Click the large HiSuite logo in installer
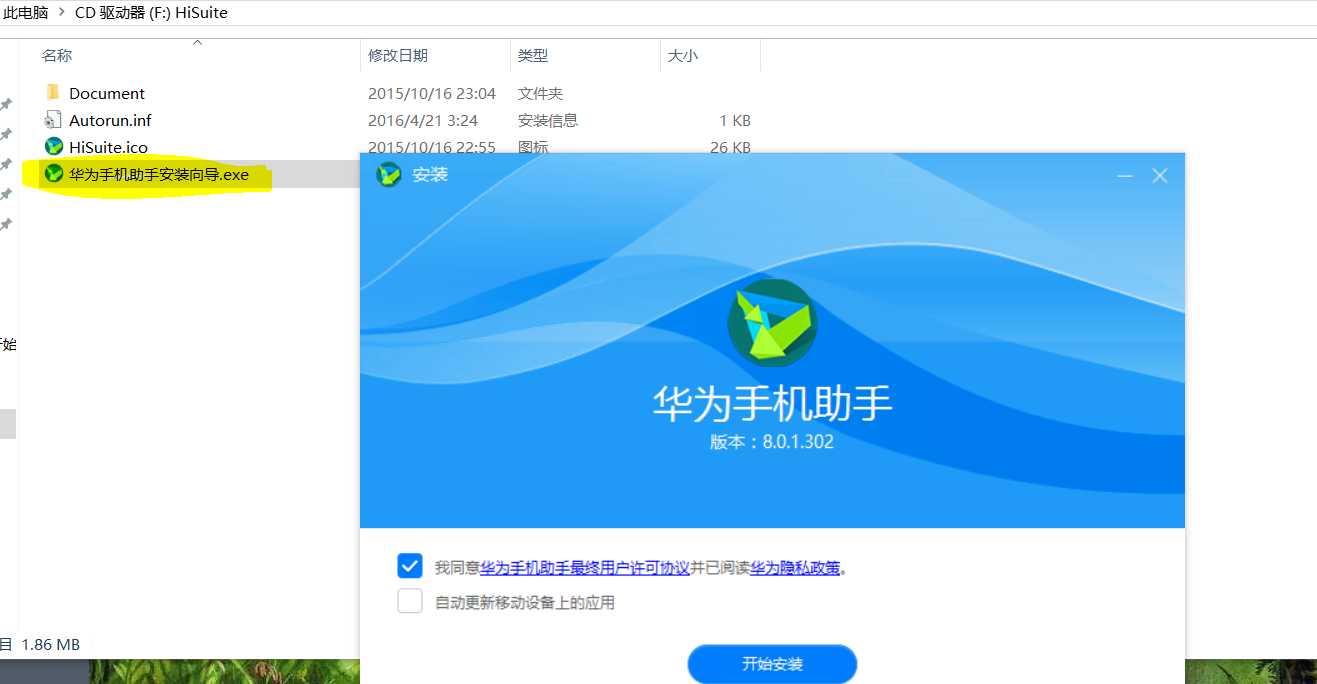Image resolution: width=1317 pixels, height=684 pixels. coord(772,323)
